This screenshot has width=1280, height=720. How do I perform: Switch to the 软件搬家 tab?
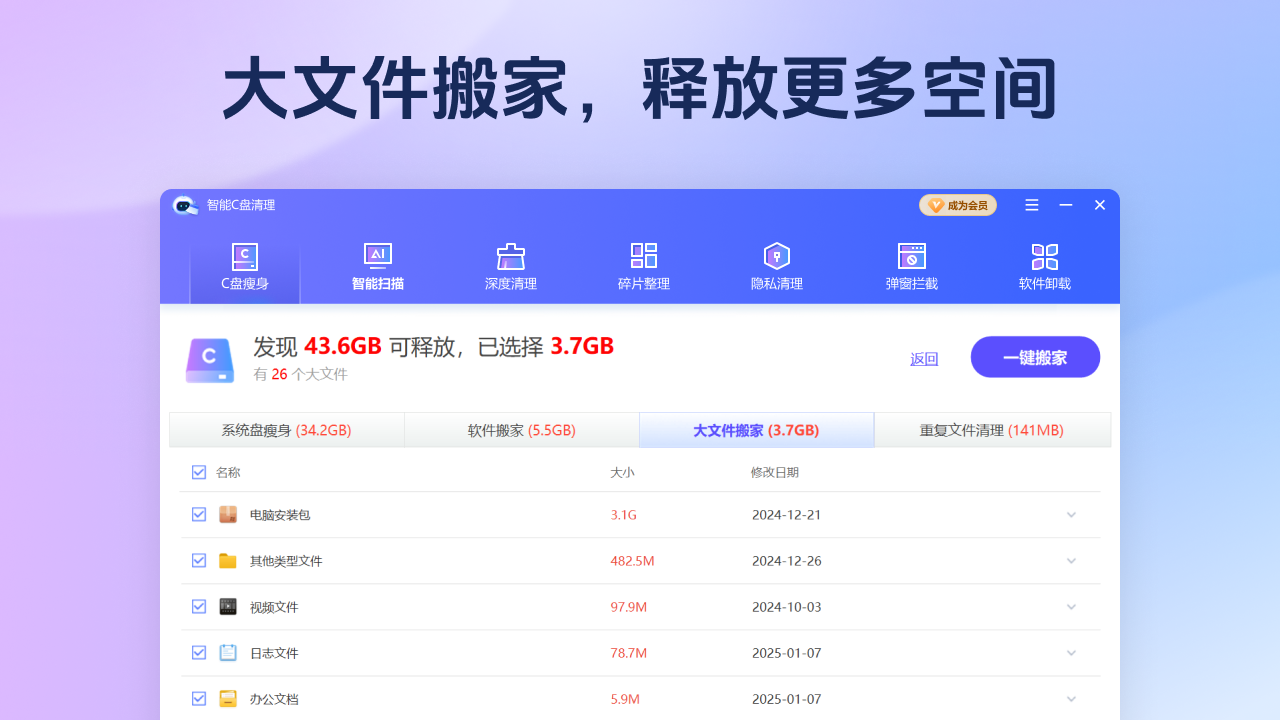[x=522, y=428]
